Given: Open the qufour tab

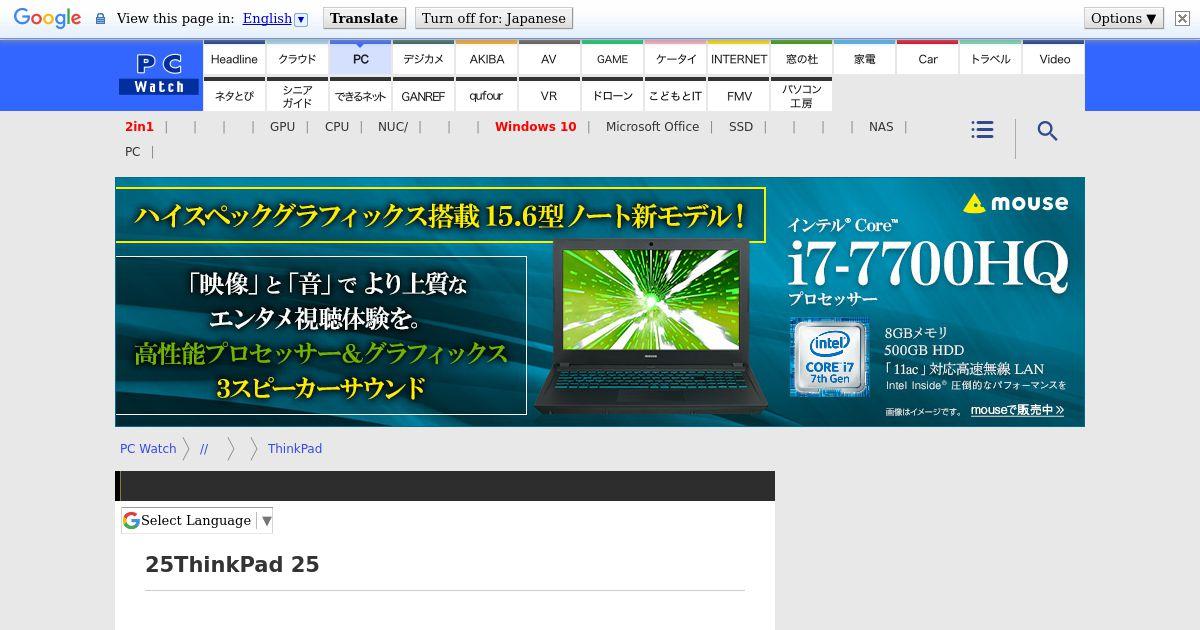Looking at the screenshot, I should (x=486, y=95).
